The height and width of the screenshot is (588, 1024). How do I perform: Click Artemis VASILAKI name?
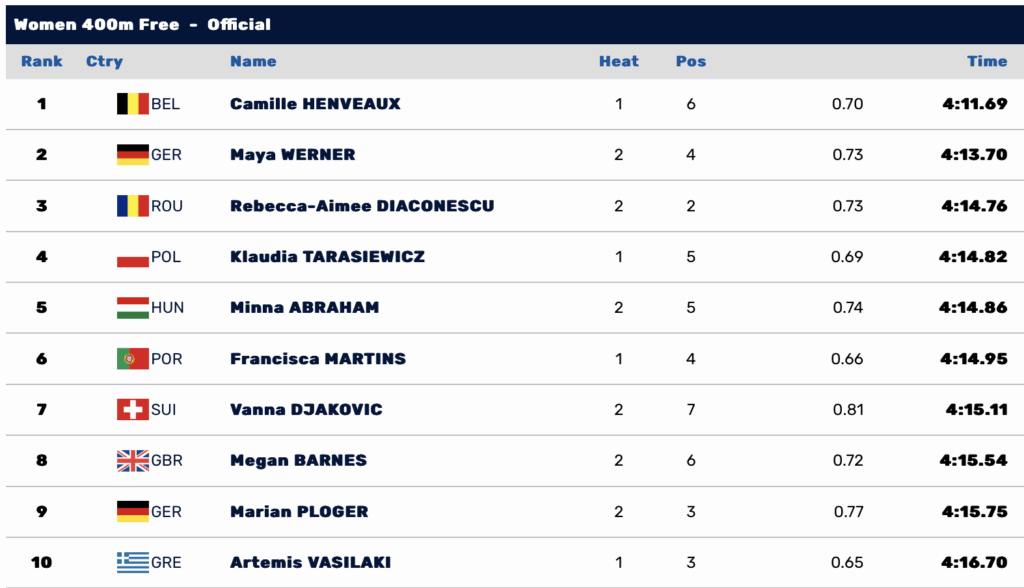click(312, 563)
